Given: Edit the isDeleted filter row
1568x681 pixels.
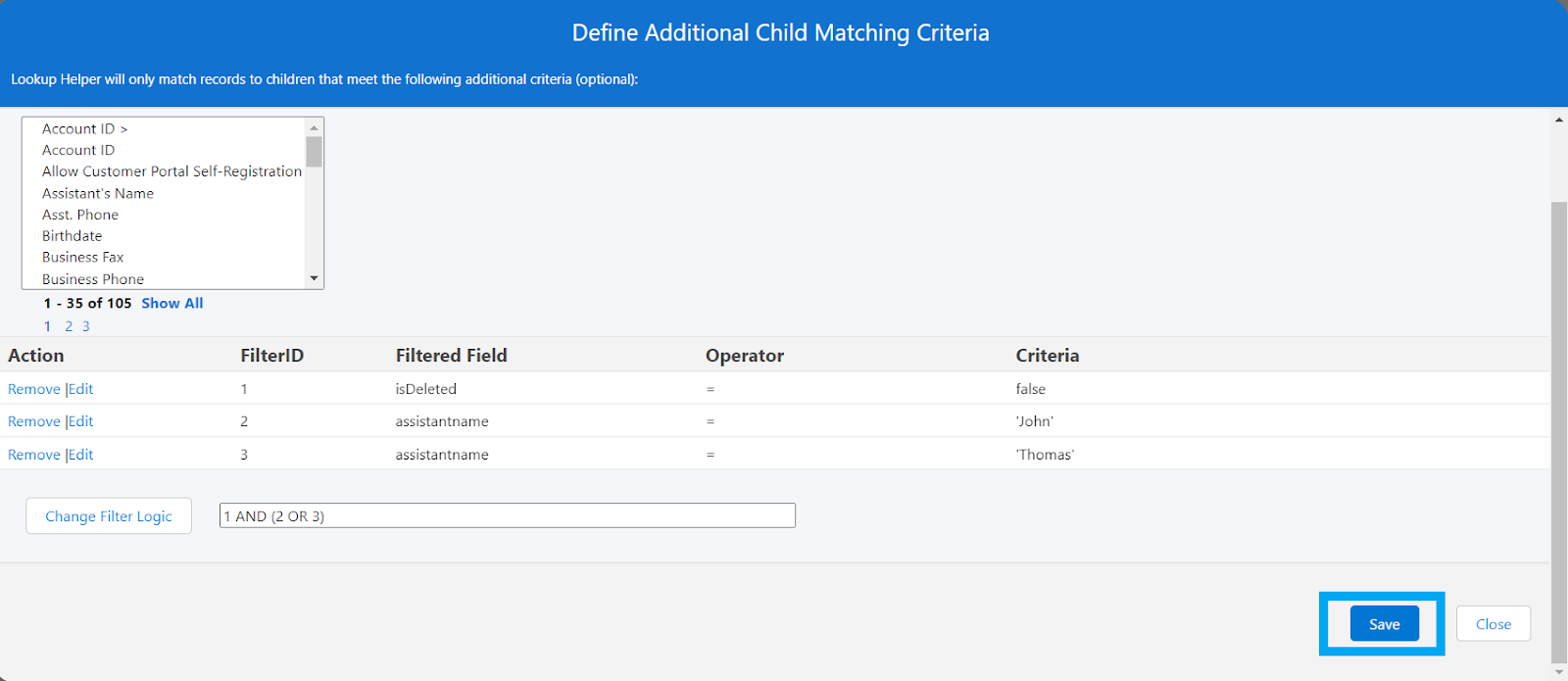Looking at the screenshot, I should click(x=81, y=389).
